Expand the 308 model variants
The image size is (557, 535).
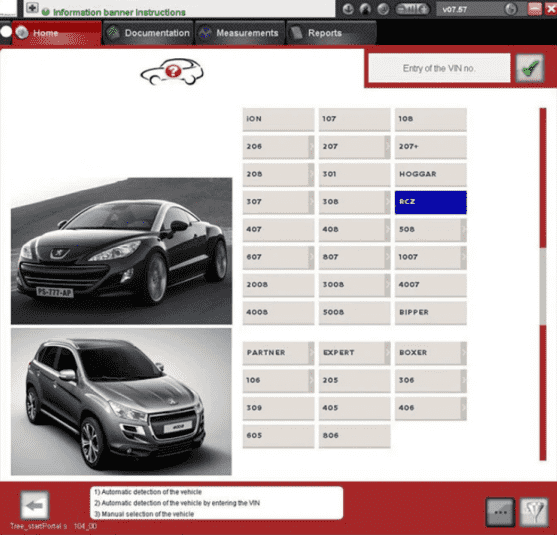(x=388, y=202)
